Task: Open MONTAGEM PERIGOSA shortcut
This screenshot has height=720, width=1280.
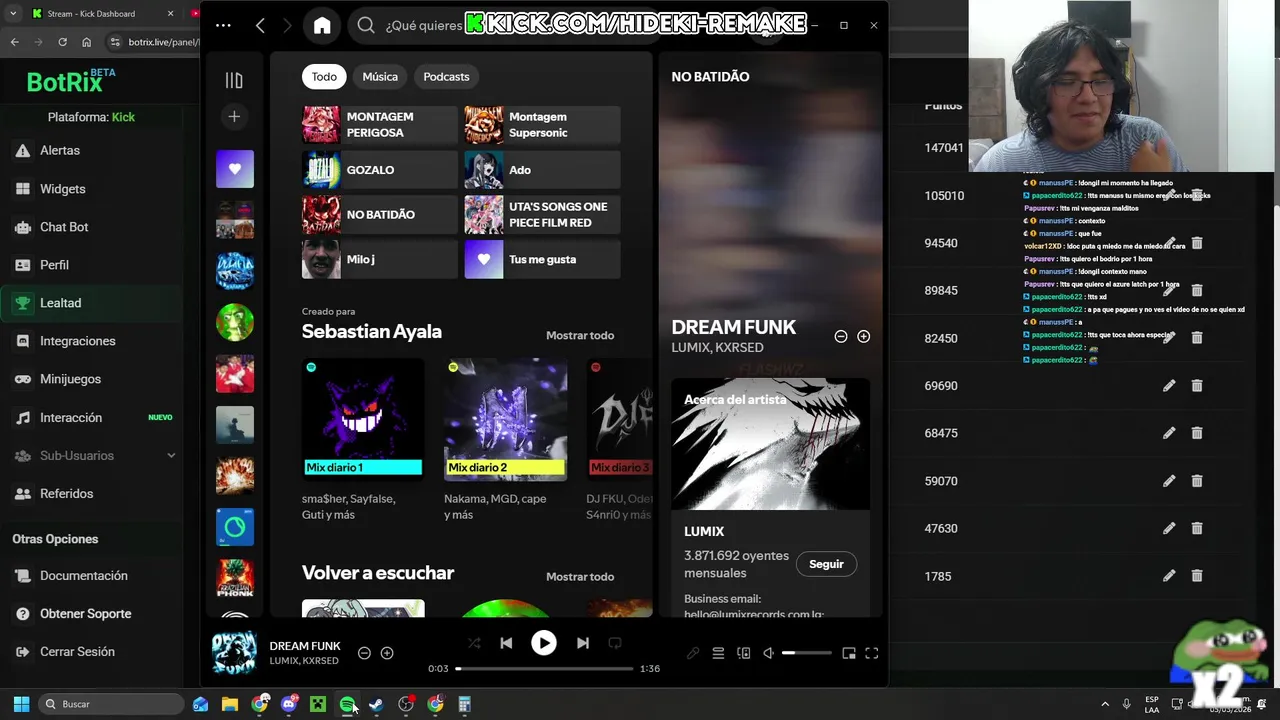Action: pyautogui.click(x=379, y=125)
